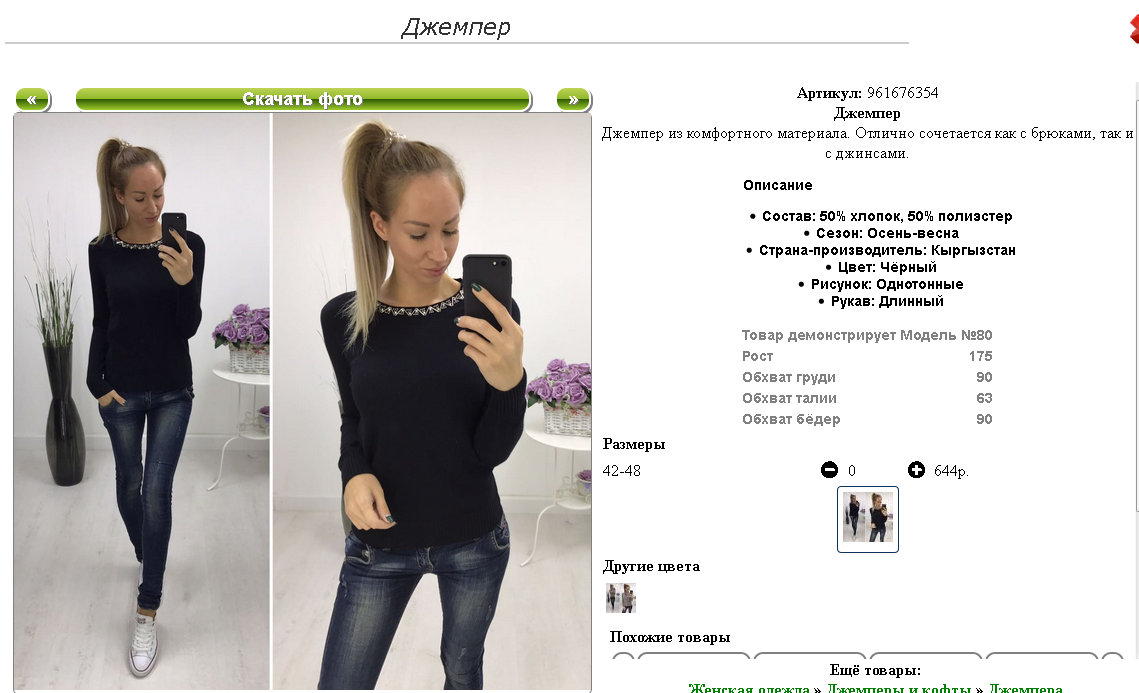Click the size label 42-48
This screenshot has height=693, width=1139.
click(x=622, y=471)
